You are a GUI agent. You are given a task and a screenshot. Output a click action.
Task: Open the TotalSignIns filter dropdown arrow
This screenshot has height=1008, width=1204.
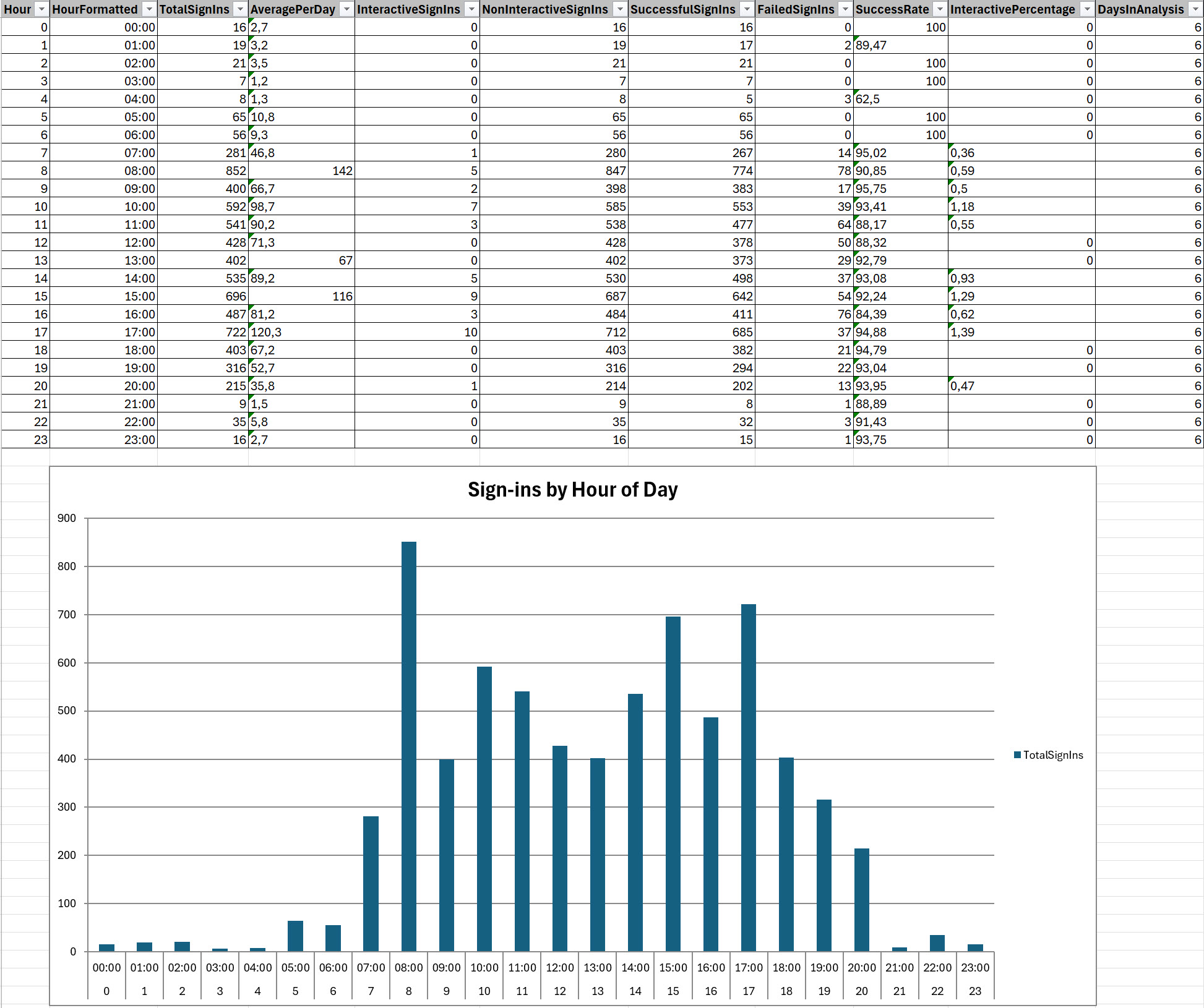[240, 9]
